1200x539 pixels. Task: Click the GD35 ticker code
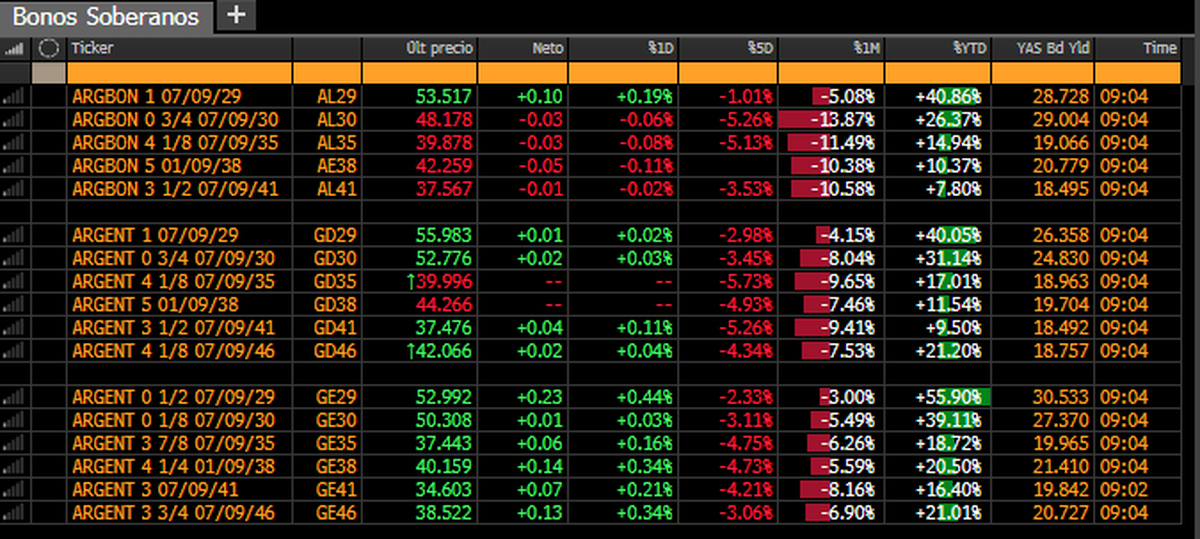coord(329,281)
